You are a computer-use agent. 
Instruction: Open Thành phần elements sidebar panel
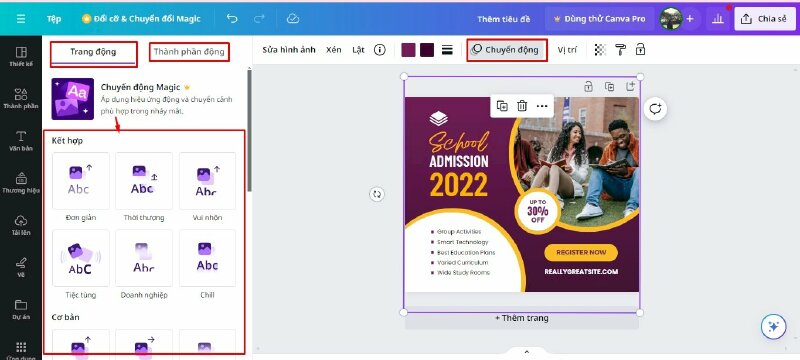(x=21, y=98)
